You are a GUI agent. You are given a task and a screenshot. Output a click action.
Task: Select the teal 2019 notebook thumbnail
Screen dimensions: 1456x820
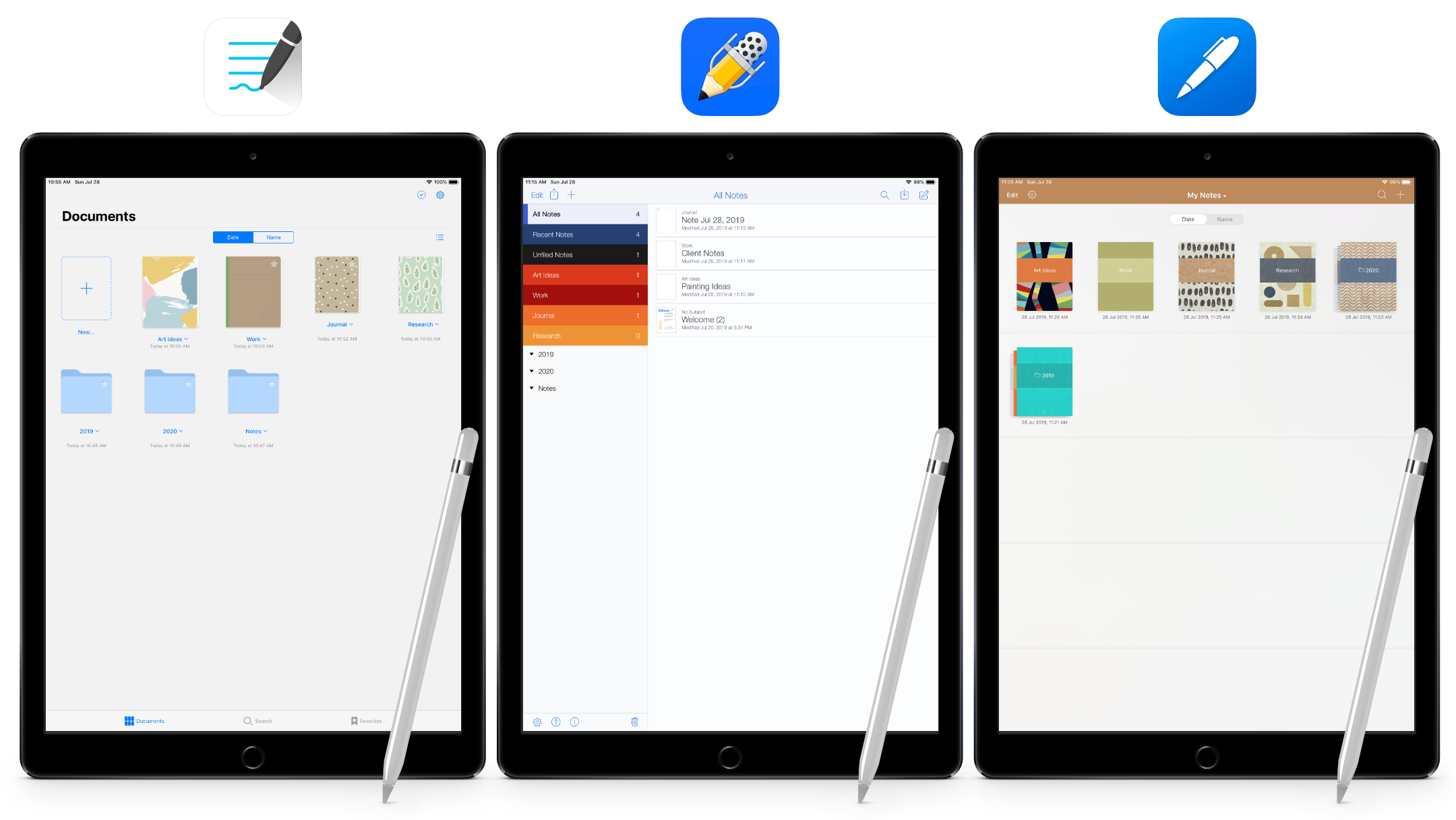tap(1044, 378)
